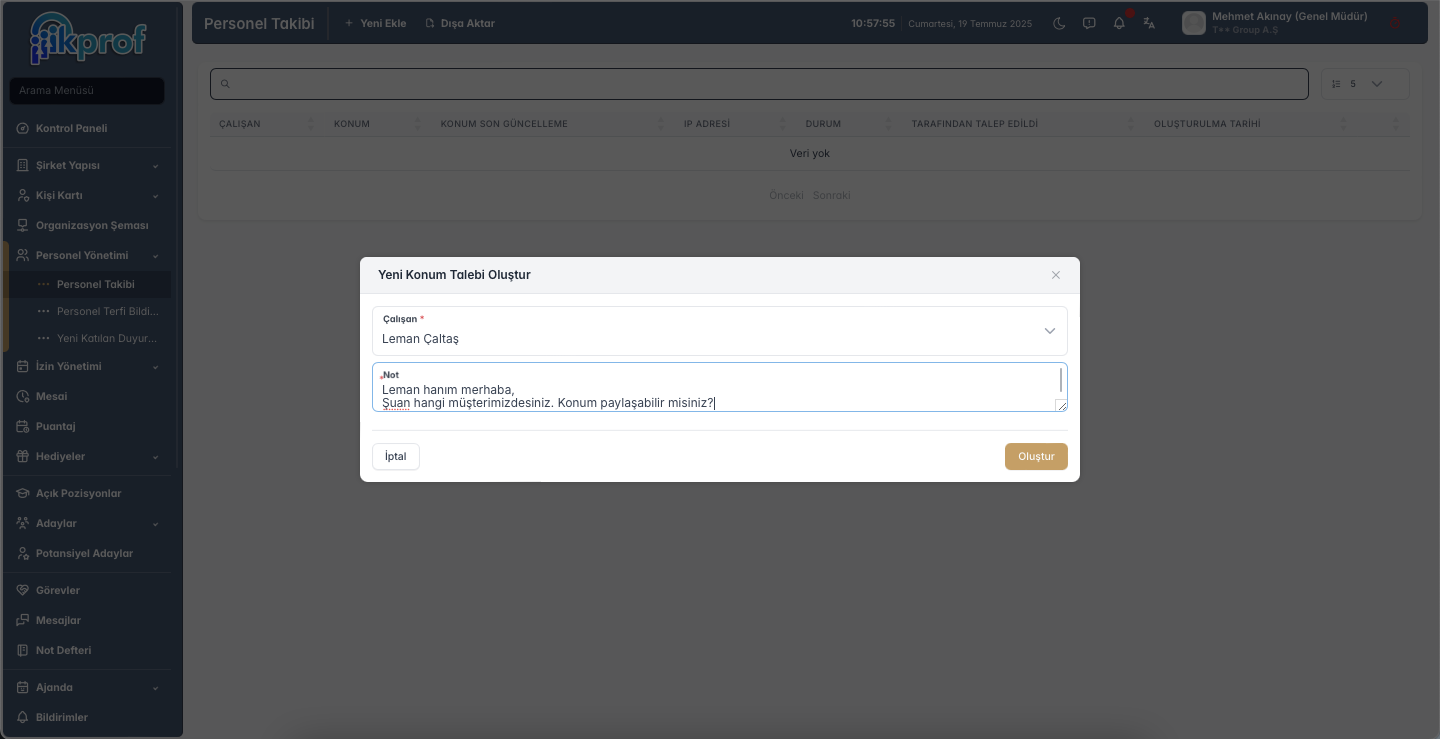
Task: Click Yeni Ekle in the toolbar
Action: 375,23
